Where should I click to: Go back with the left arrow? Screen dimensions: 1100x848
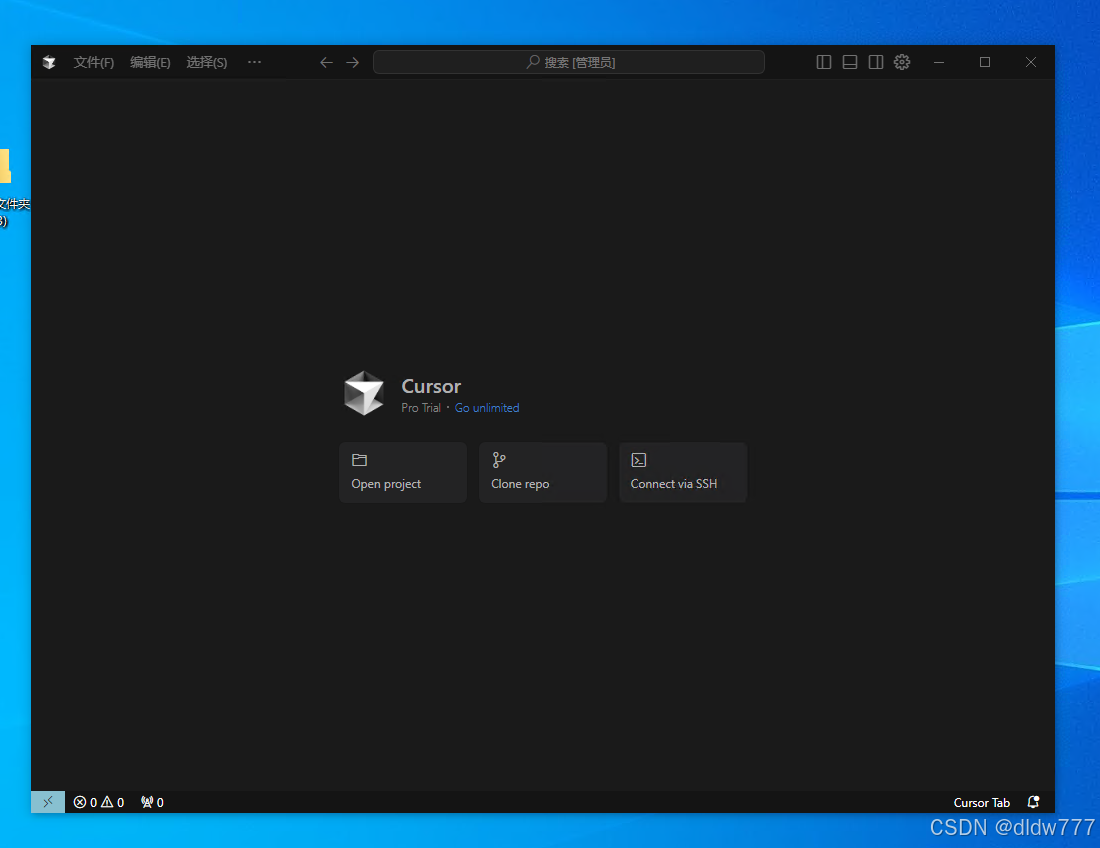coord(326,62)
